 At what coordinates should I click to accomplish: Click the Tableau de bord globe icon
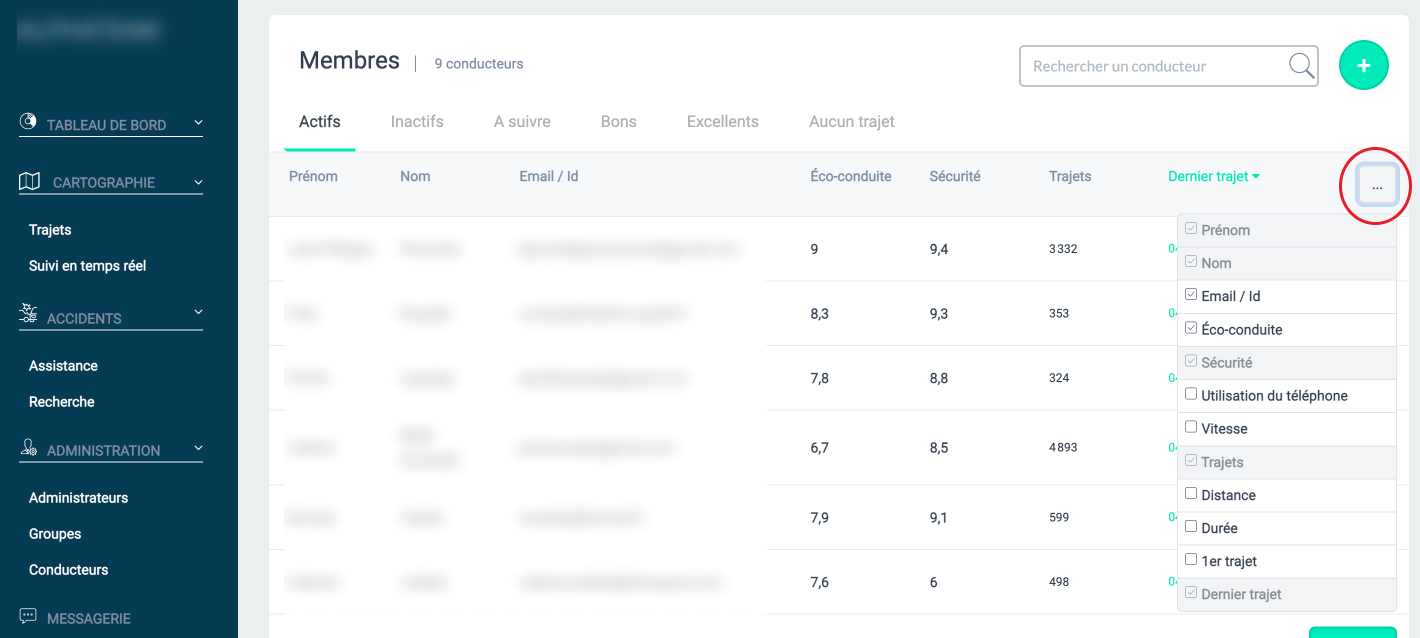point(28,121)
